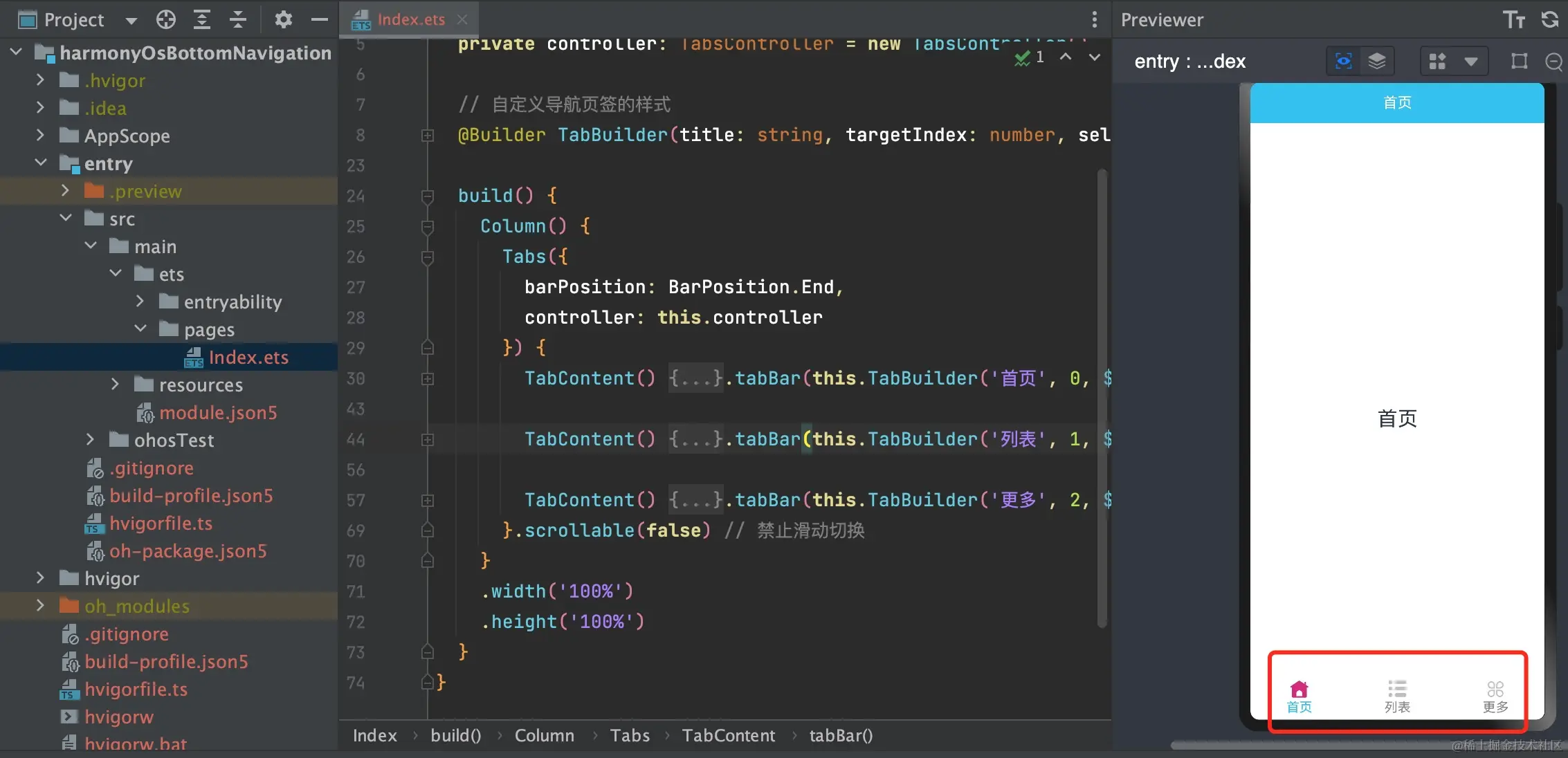Click the locate file target icon

[166, 19]
